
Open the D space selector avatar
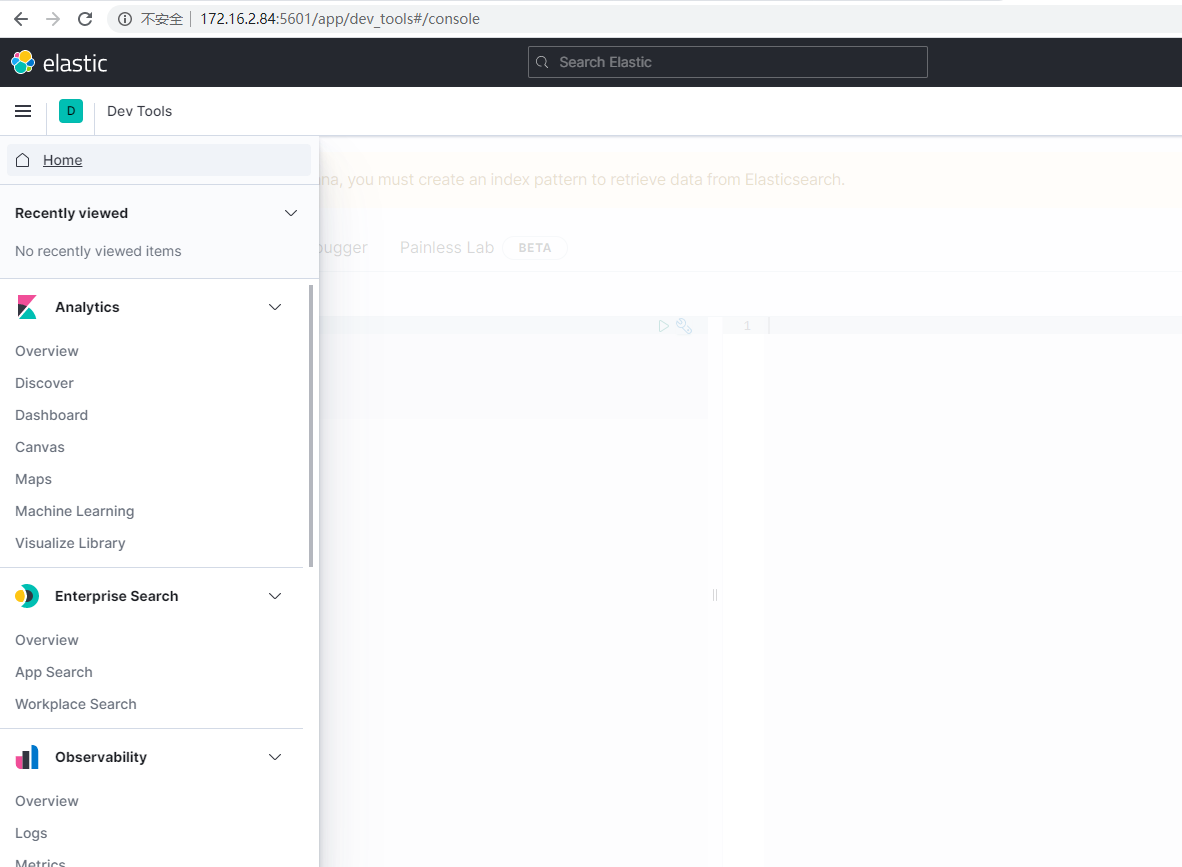(71, 111)
